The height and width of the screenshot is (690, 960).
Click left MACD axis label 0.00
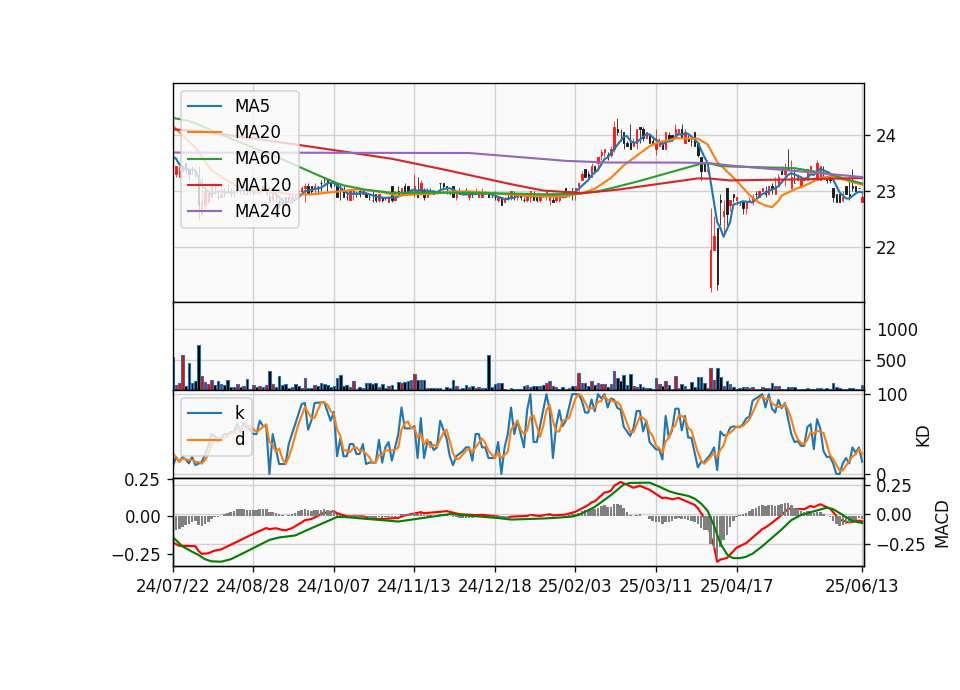pyautogui.click(x=141, y=517)
